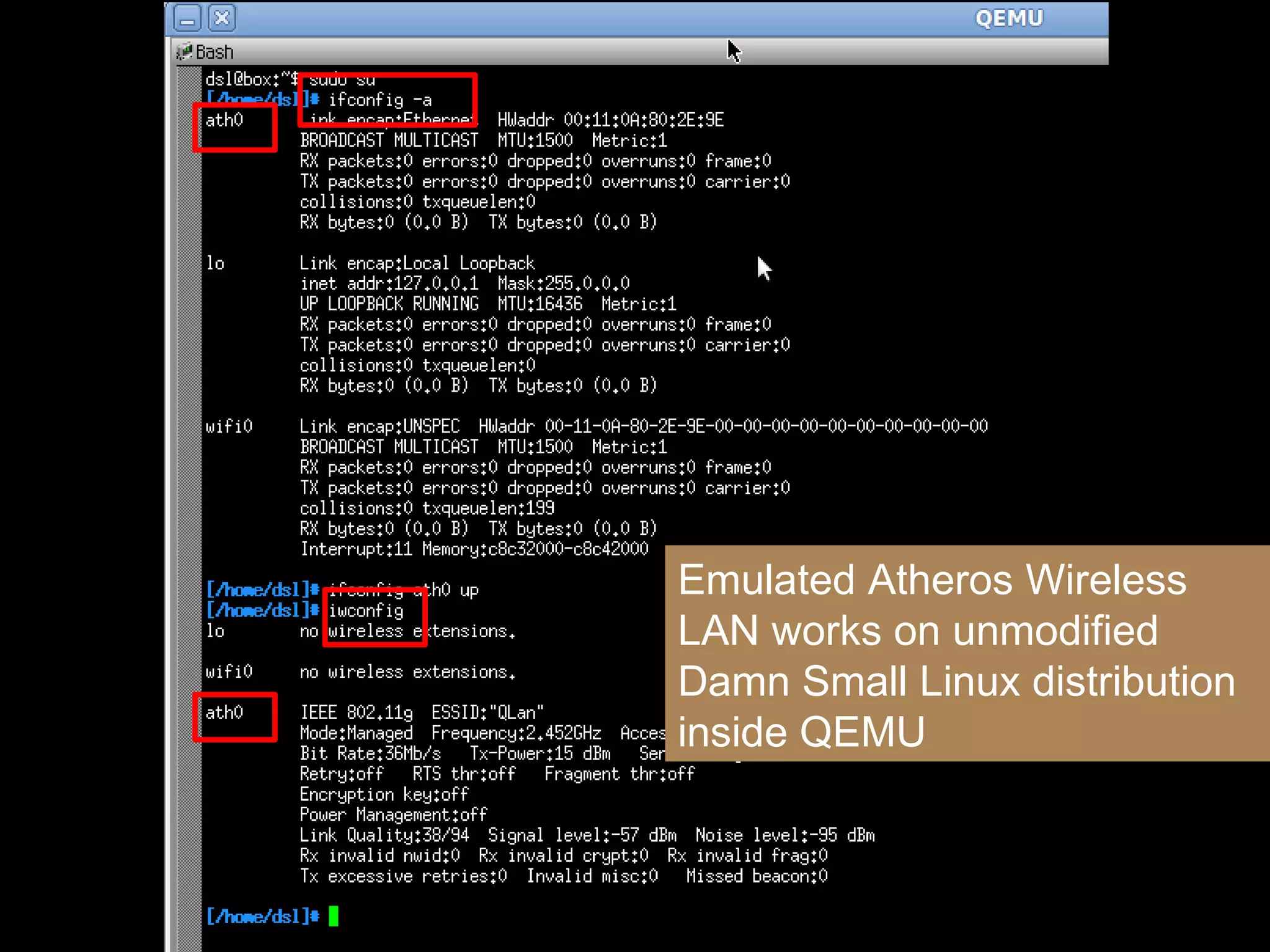Click the green cursor at the last prompt
Viewport: 1270px width, 952px height.
[x=334, y=916]
